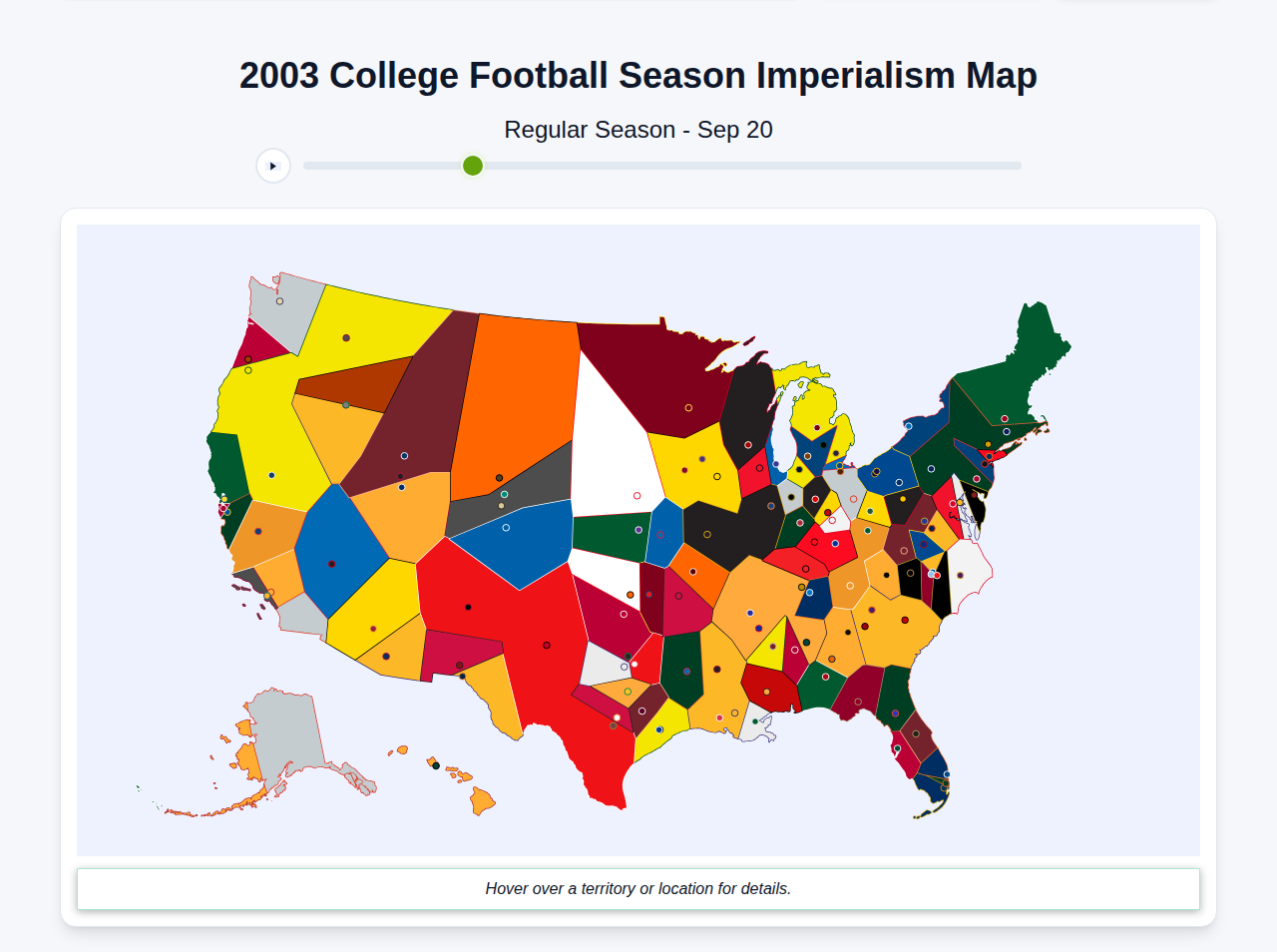1277x952 pixels.
Task: Click the team dot in Michigan's blue territory
Action: tap(823, 445)
